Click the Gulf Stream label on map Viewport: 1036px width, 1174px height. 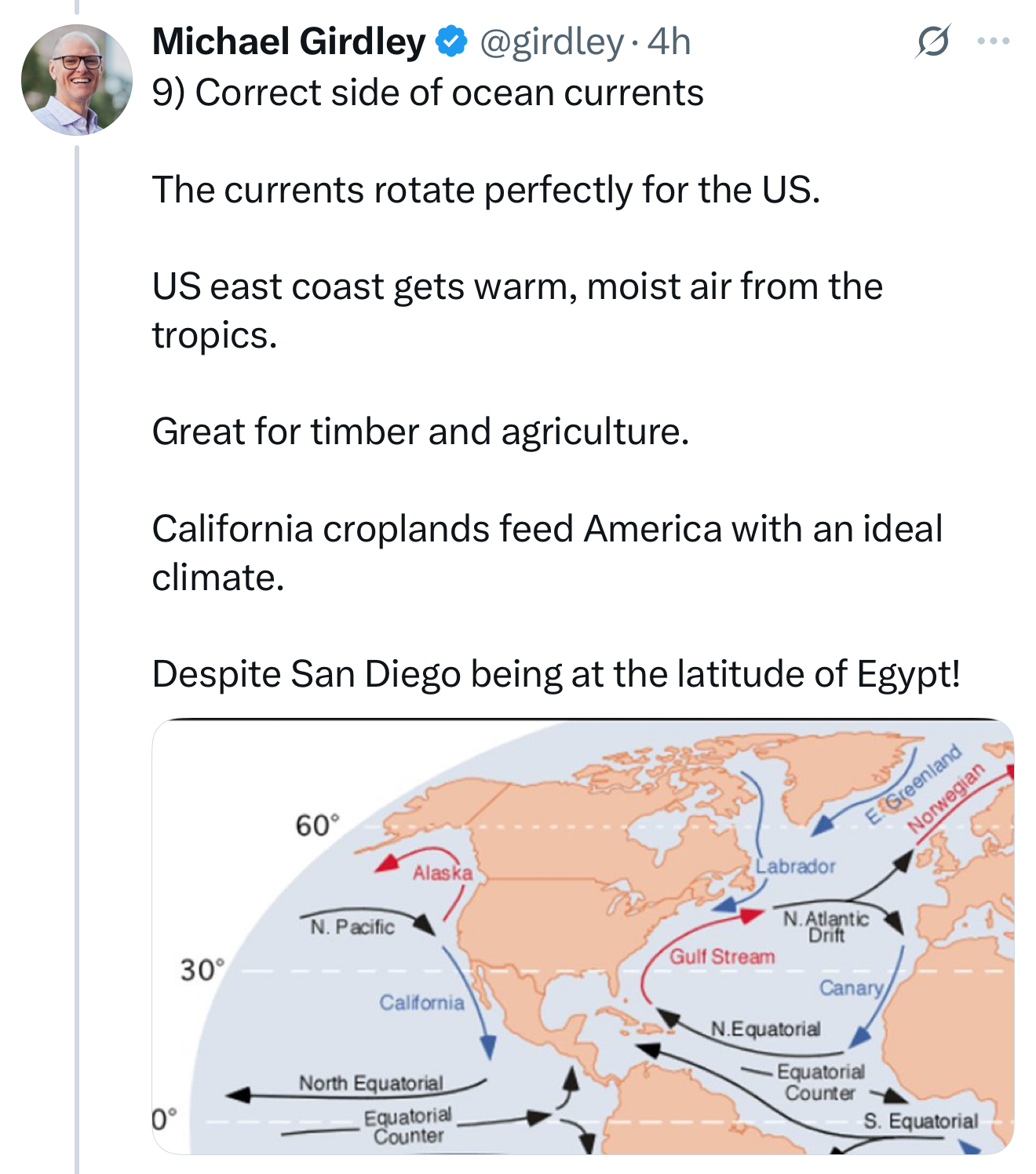tap(721, 957)
